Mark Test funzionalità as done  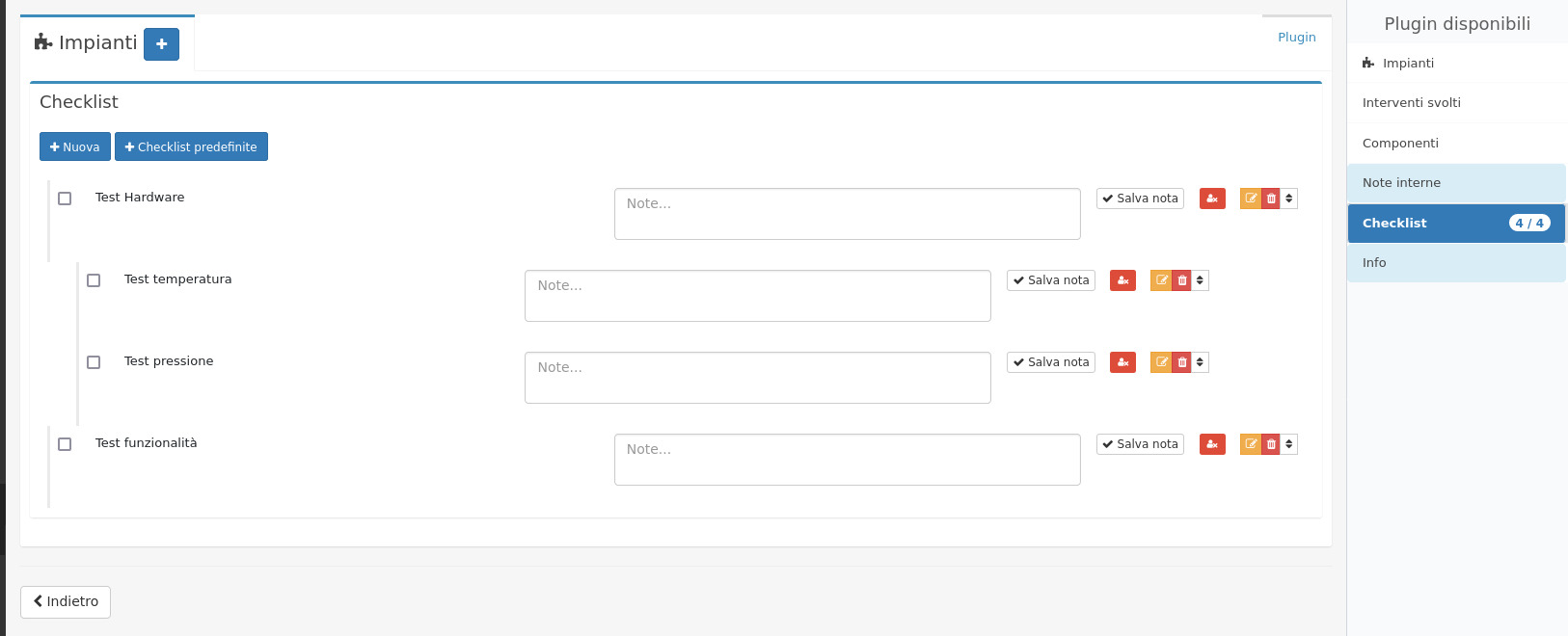click(x=65, y=444)
